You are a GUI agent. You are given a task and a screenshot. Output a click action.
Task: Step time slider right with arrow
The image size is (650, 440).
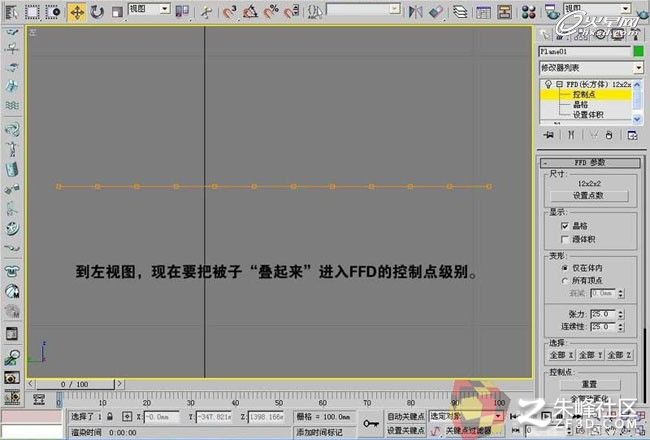point(119,384)
